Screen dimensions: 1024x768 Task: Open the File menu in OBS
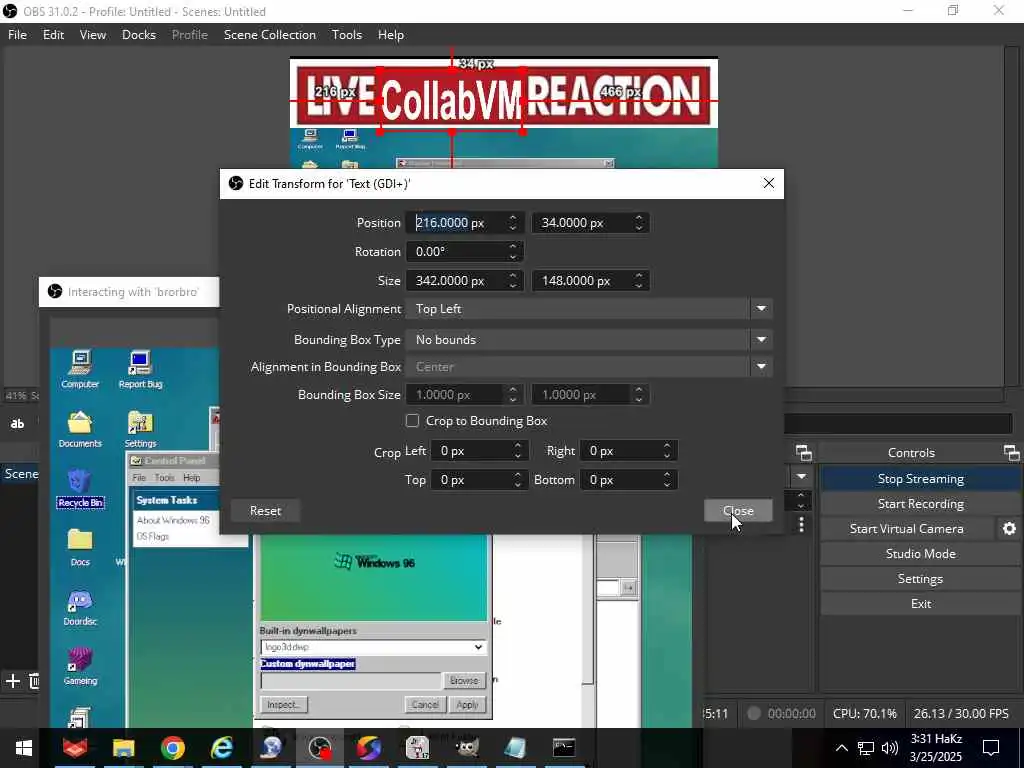[x=18, y=35]
